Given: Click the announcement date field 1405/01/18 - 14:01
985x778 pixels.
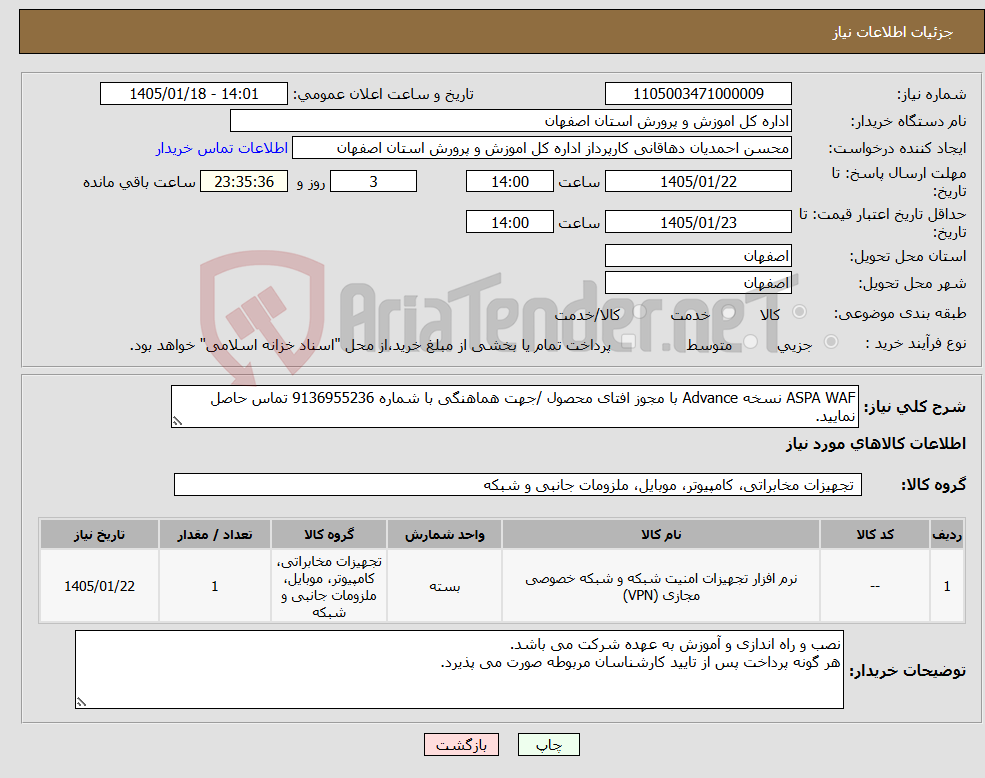Looking at the screenshot, I should (x=193, y=94).
